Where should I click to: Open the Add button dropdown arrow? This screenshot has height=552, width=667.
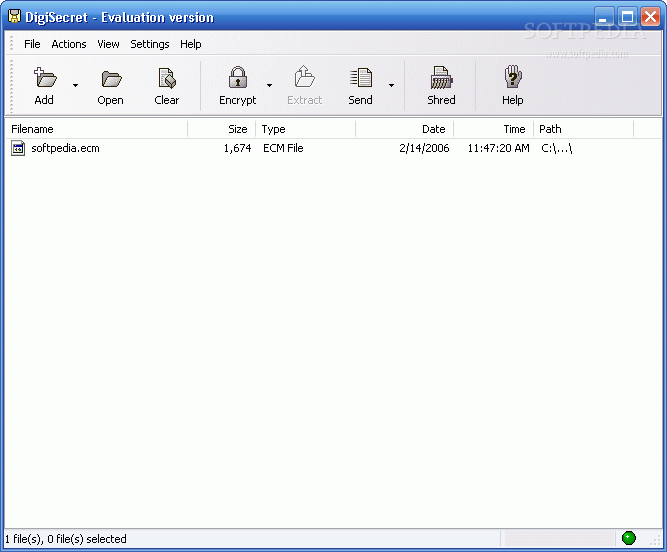(x=75, y=85)
